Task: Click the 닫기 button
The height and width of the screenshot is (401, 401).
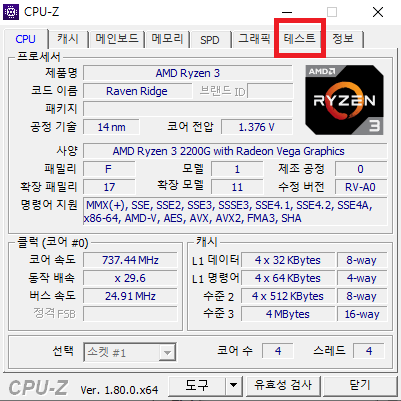Action: [x=360, y=386]
